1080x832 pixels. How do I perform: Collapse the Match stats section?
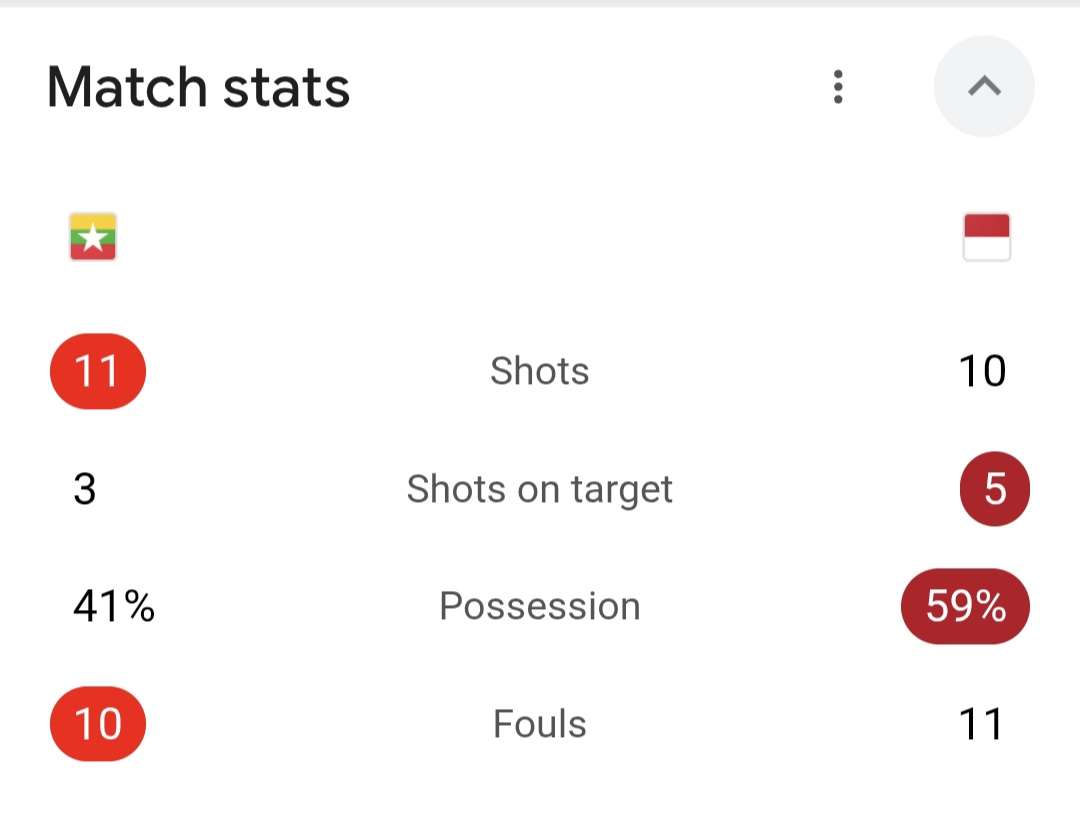pyautogui.click(x=984, y=87)
